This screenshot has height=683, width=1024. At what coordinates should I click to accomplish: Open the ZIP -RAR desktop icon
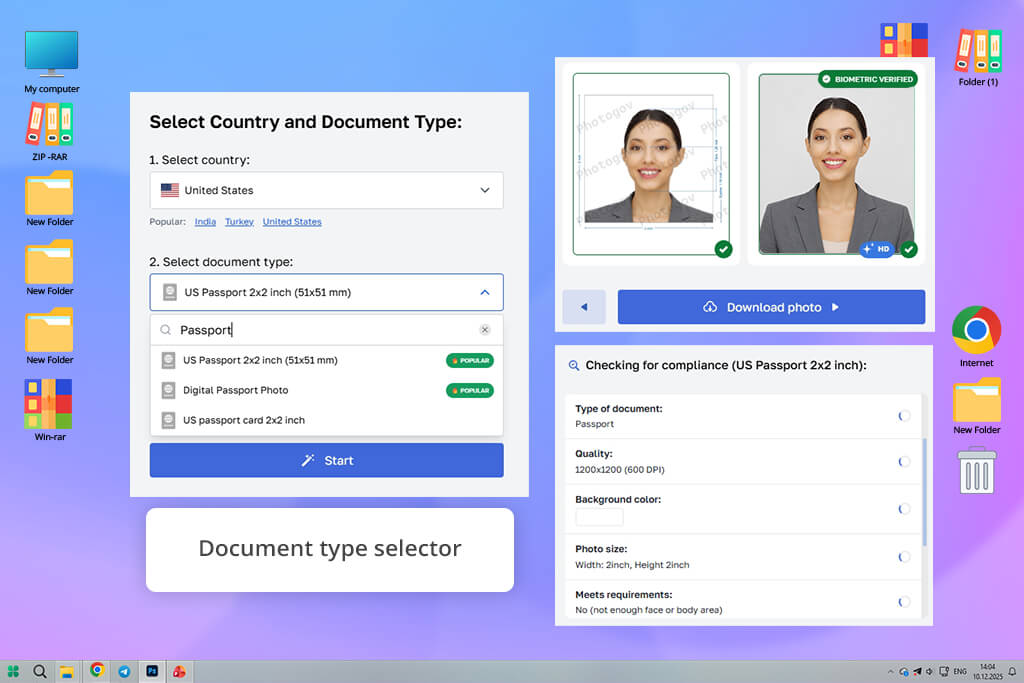[50, 131]
